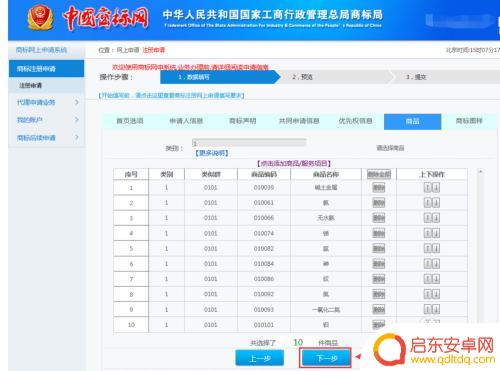
Task: Move row 4 (010074) down with arrow
Action: click(436, 233)
